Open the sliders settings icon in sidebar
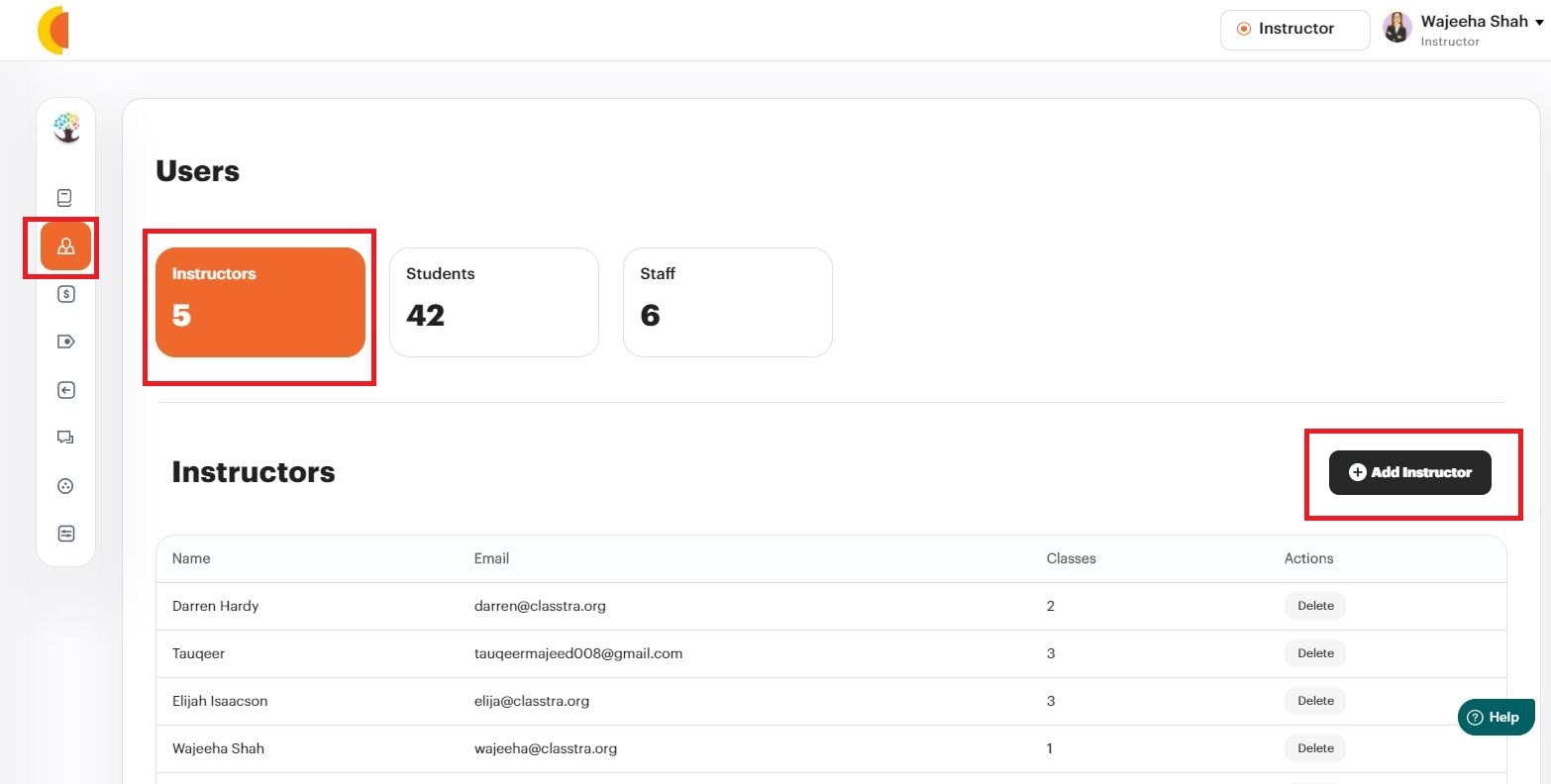Viewport: 1551px width, 784px height. [x=66, y=534]
